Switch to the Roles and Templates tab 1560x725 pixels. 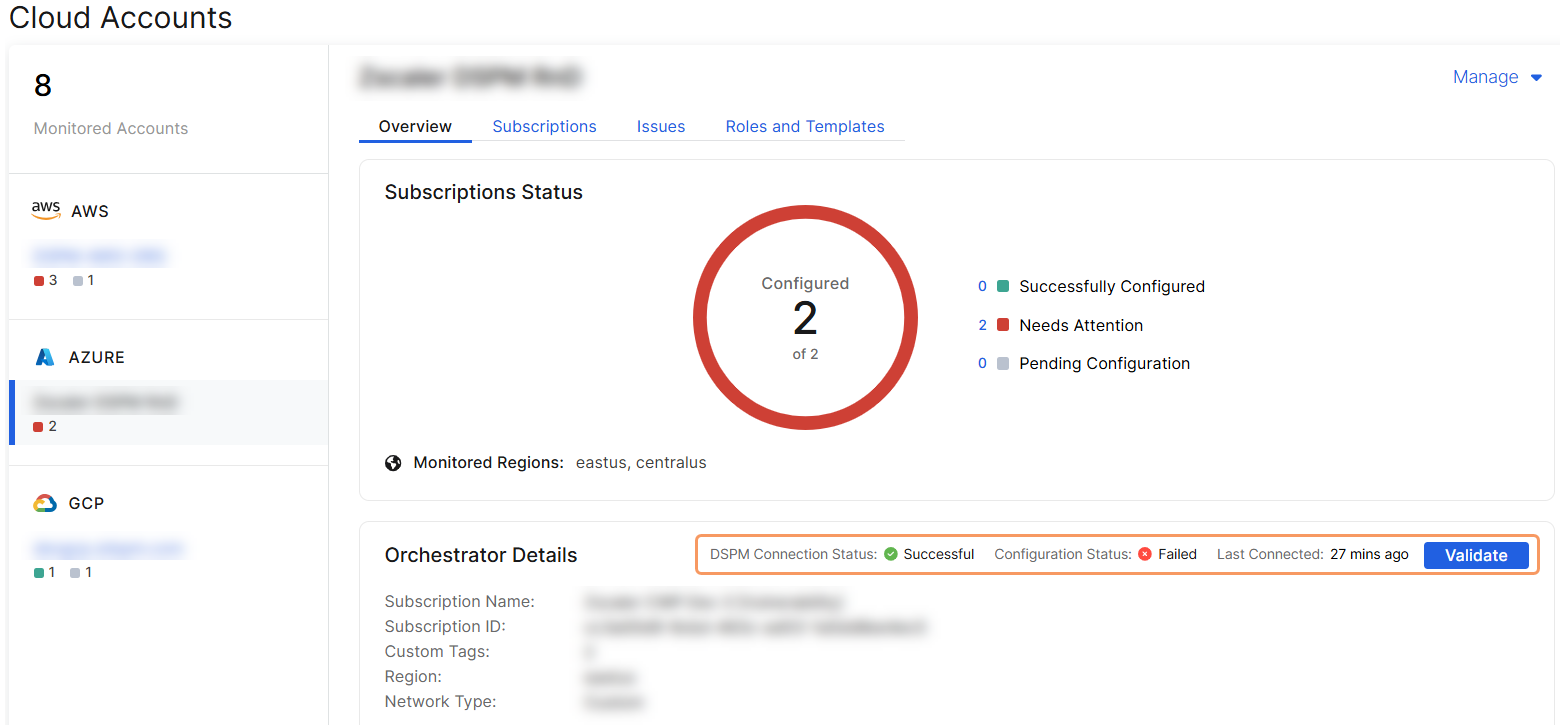804,126
